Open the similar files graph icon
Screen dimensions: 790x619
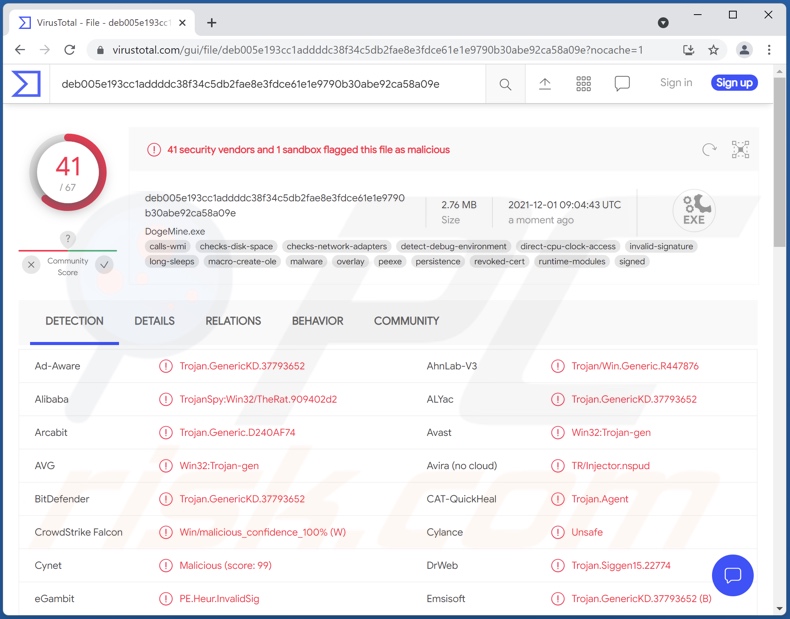pyautogui.click(x=740, y=150)
